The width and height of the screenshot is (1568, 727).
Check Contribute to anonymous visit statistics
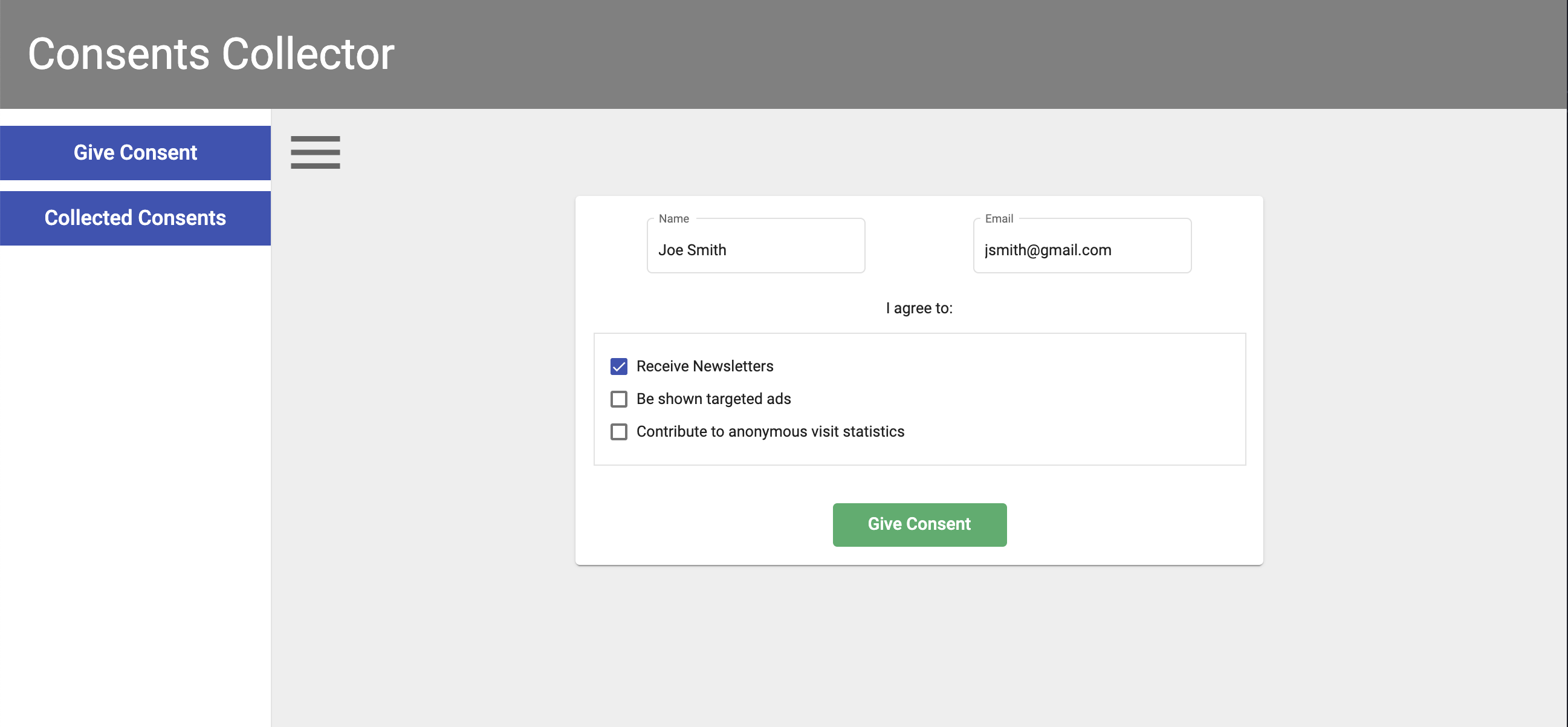tap(619, 432)
